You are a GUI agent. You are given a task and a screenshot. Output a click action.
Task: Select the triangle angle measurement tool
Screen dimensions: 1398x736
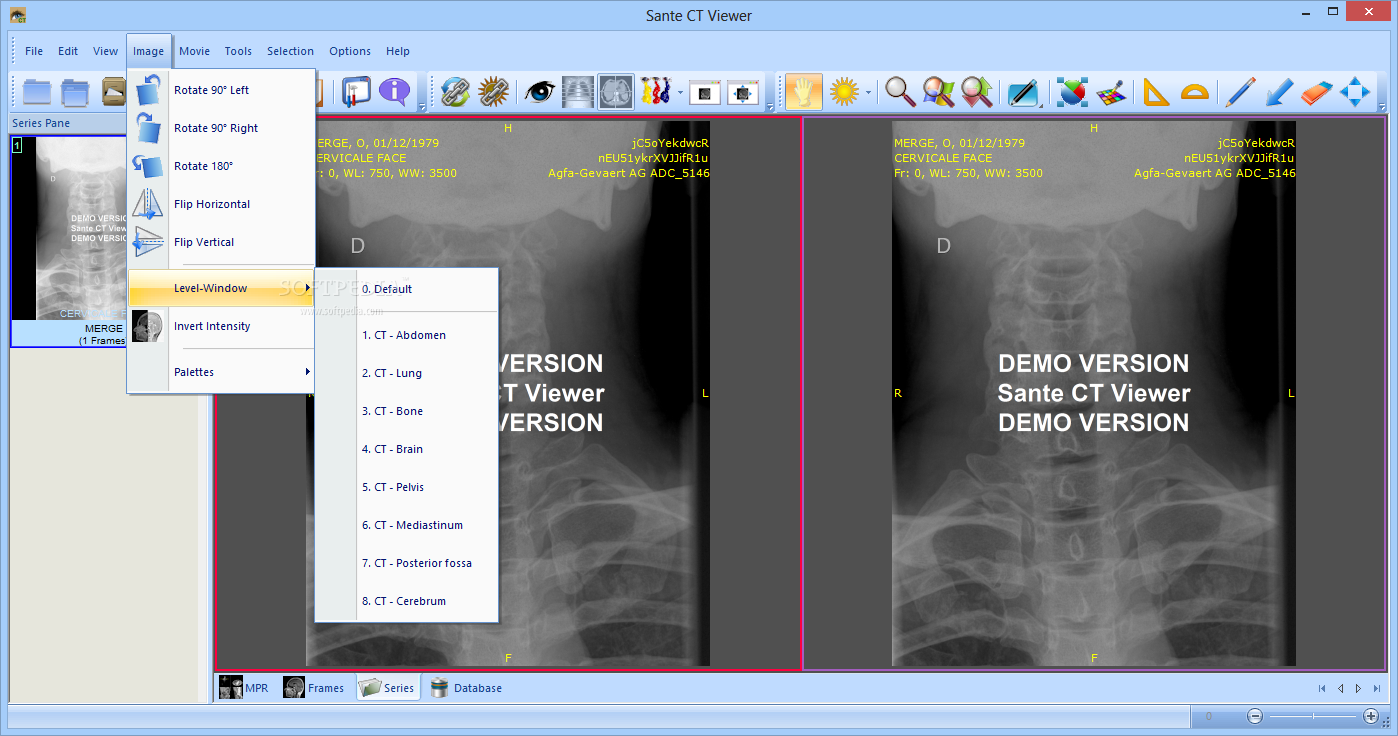[x=1156, y=92]
